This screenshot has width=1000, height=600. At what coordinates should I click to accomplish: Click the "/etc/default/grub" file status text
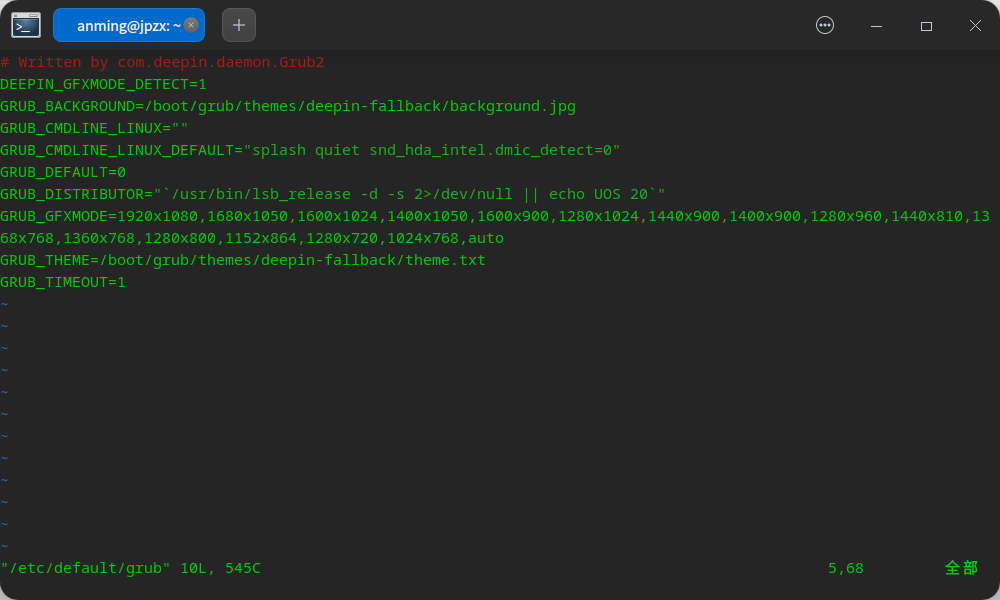[x=86, y=568]
